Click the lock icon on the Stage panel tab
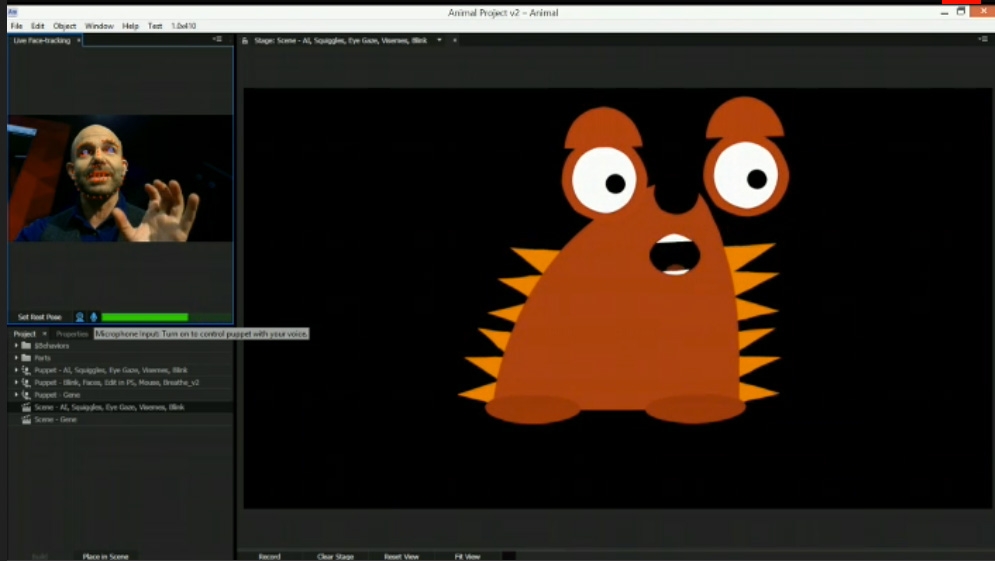Viewport: 995px width, 561px height. pyautogui.click(x=245, y=41)
